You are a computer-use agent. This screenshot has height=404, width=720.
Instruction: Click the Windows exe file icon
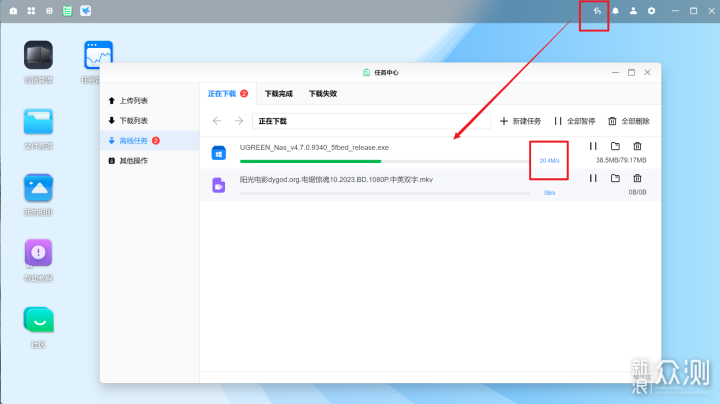click(219, 153)
